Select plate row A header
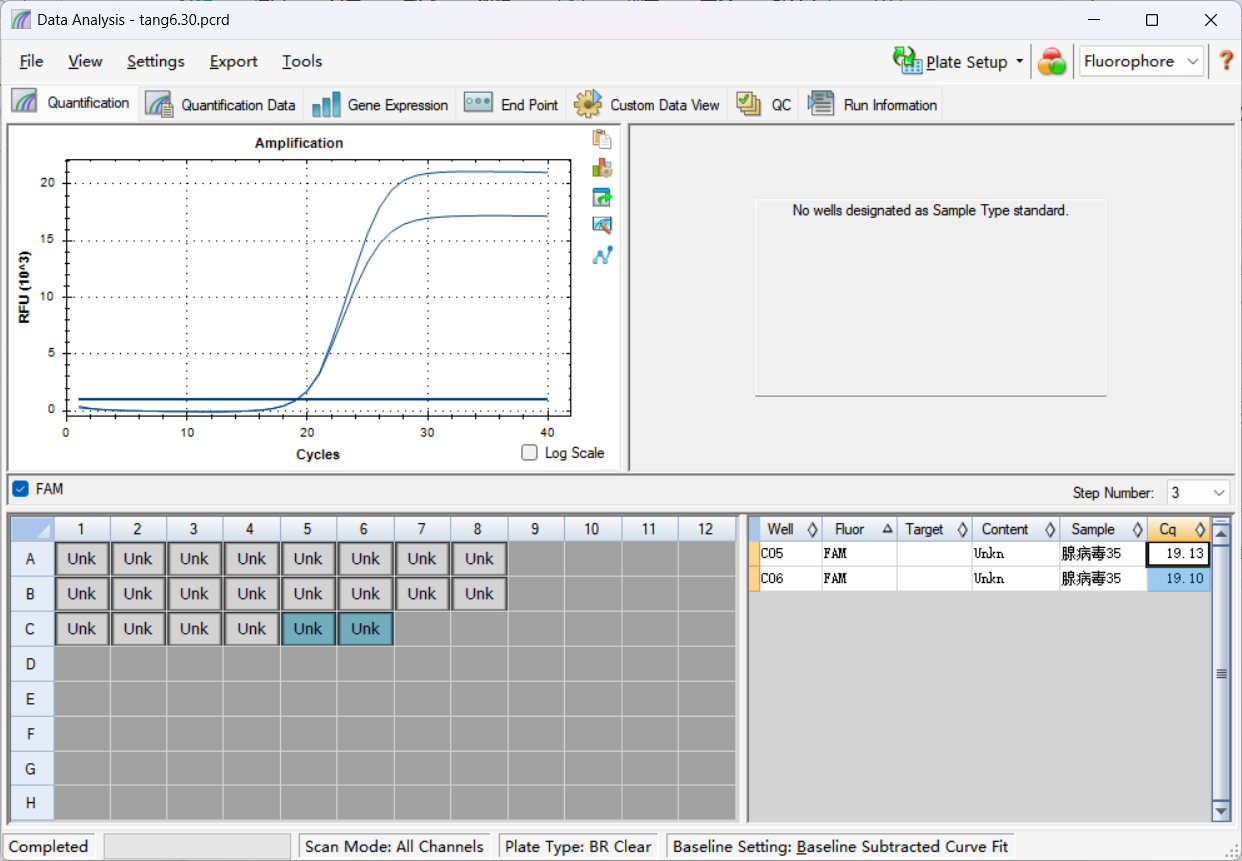The image size is (1242, 861). tap(31, 559)
